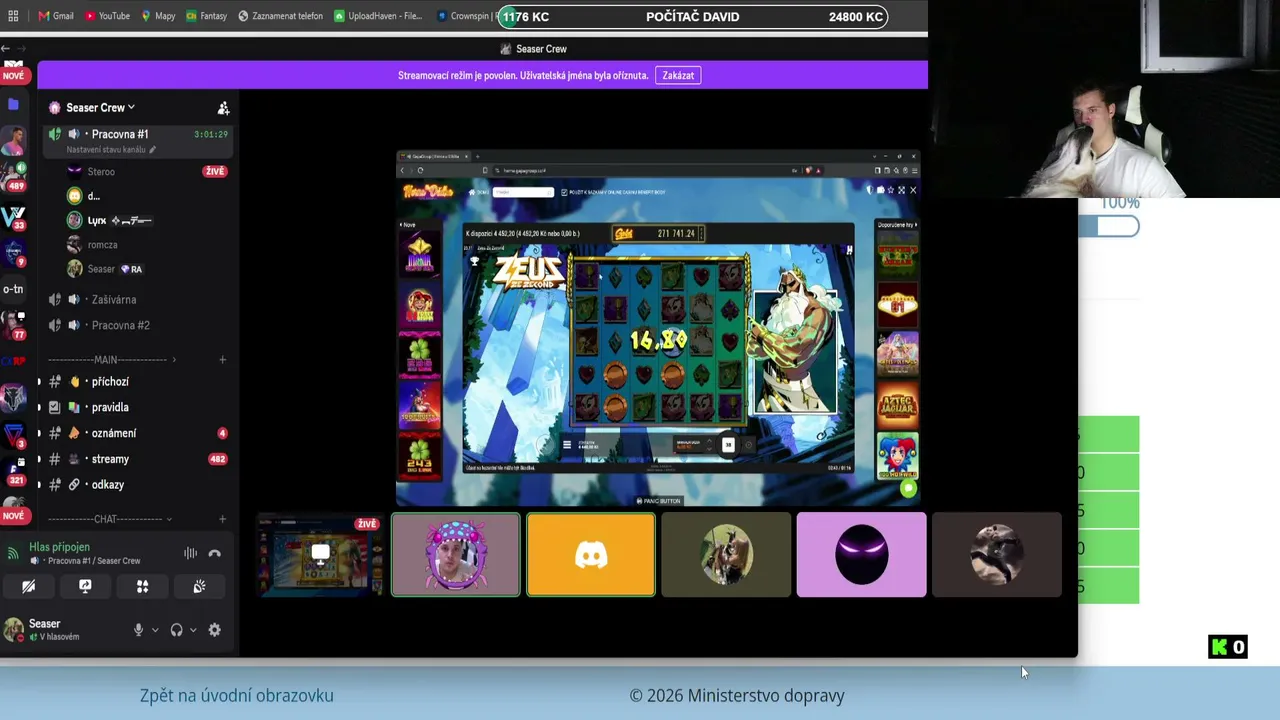Click the Zakázat button in streamer mode banner

678,75
